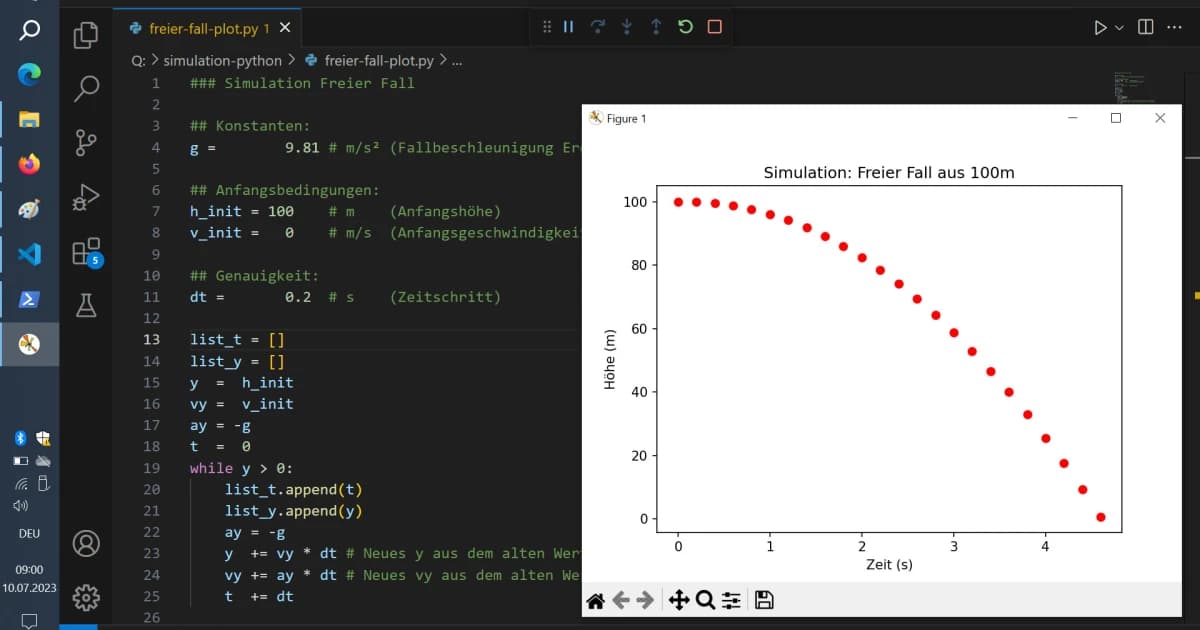1200x630 pixels.
Task: Click the DEU language indicator
Action: [x=29, y=534]
